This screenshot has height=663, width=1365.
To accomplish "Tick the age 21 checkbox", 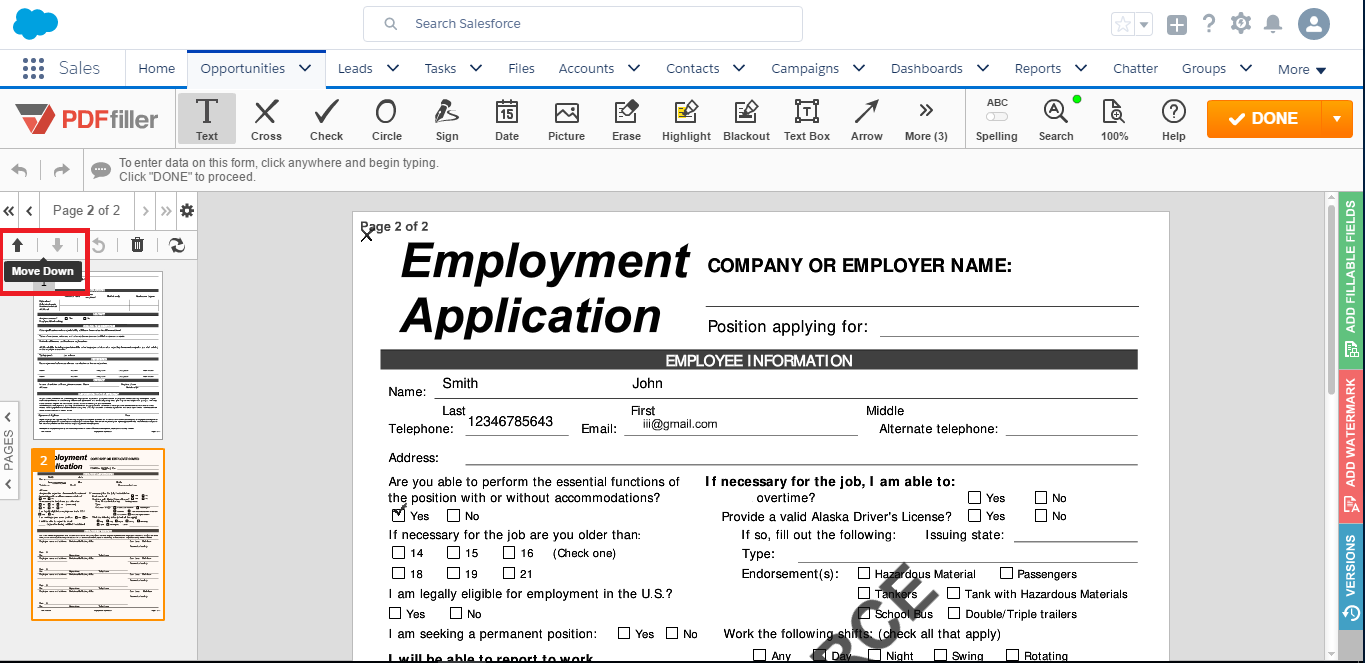I will click(509, 573).
